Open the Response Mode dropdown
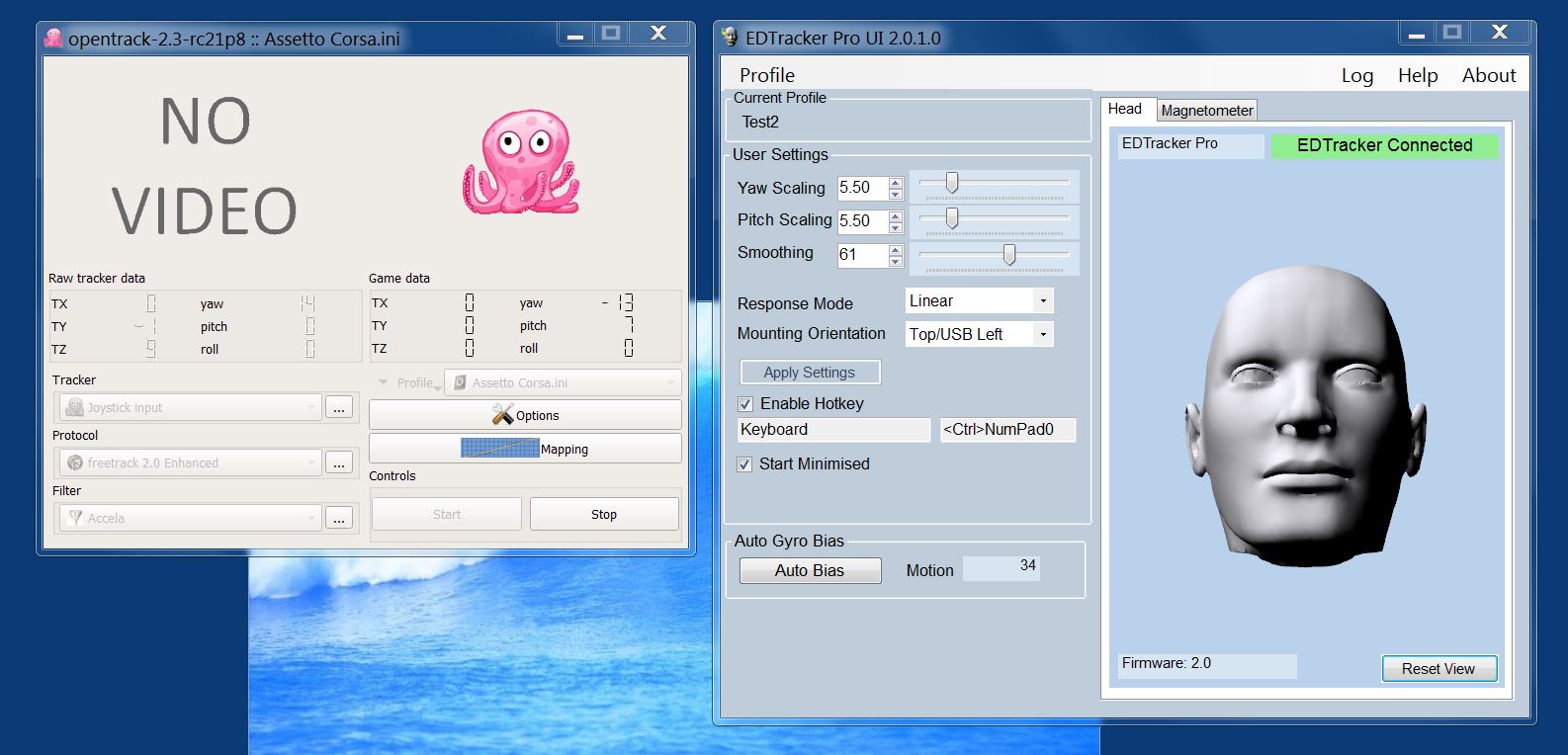The height and width of the screenshot is (755, 1568). (x=1043, y=301)
